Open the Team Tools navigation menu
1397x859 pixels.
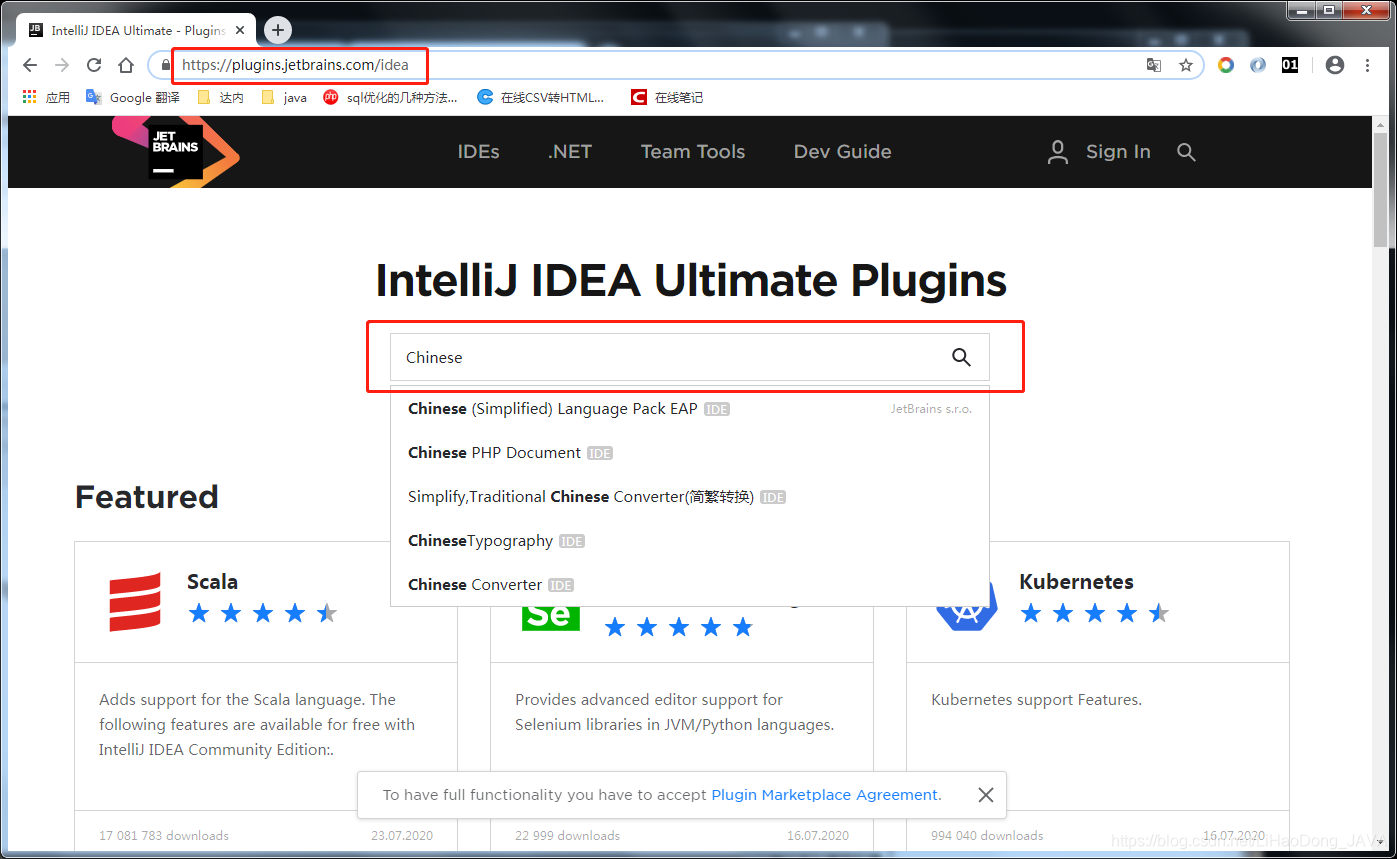click(693, 152)
